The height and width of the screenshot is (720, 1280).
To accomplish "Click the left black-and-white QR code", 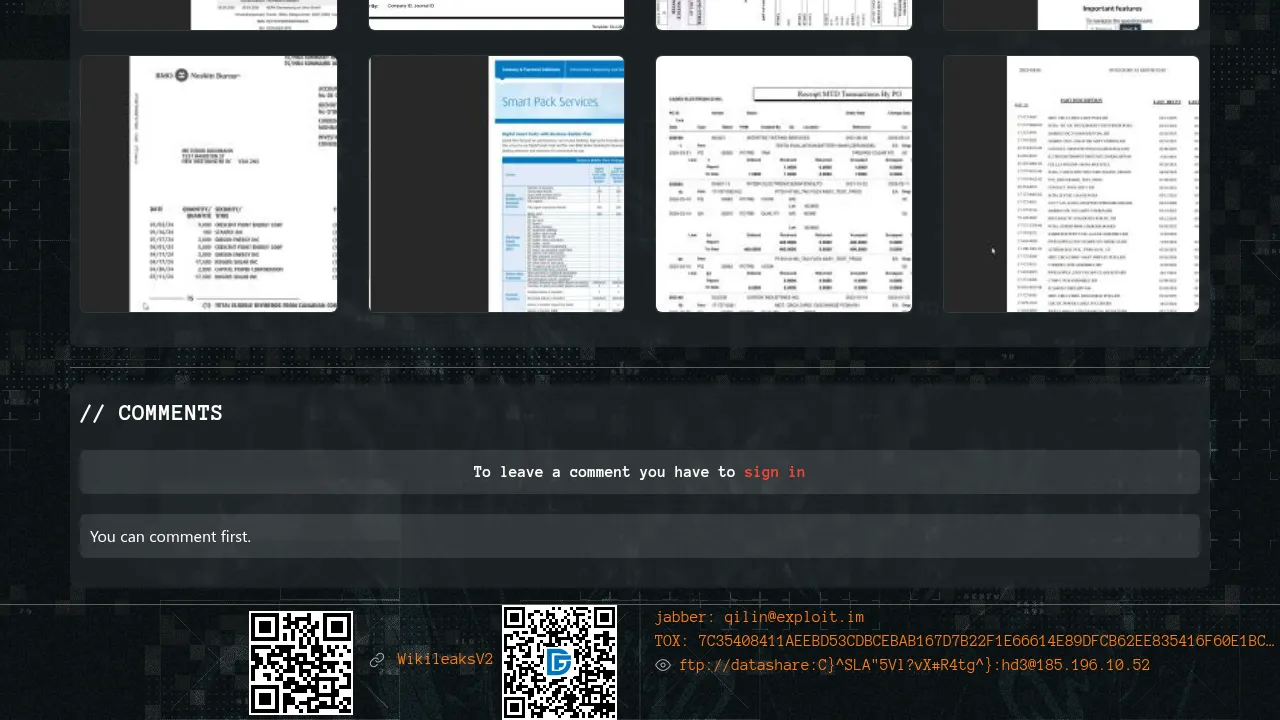I will click(301, 662).
